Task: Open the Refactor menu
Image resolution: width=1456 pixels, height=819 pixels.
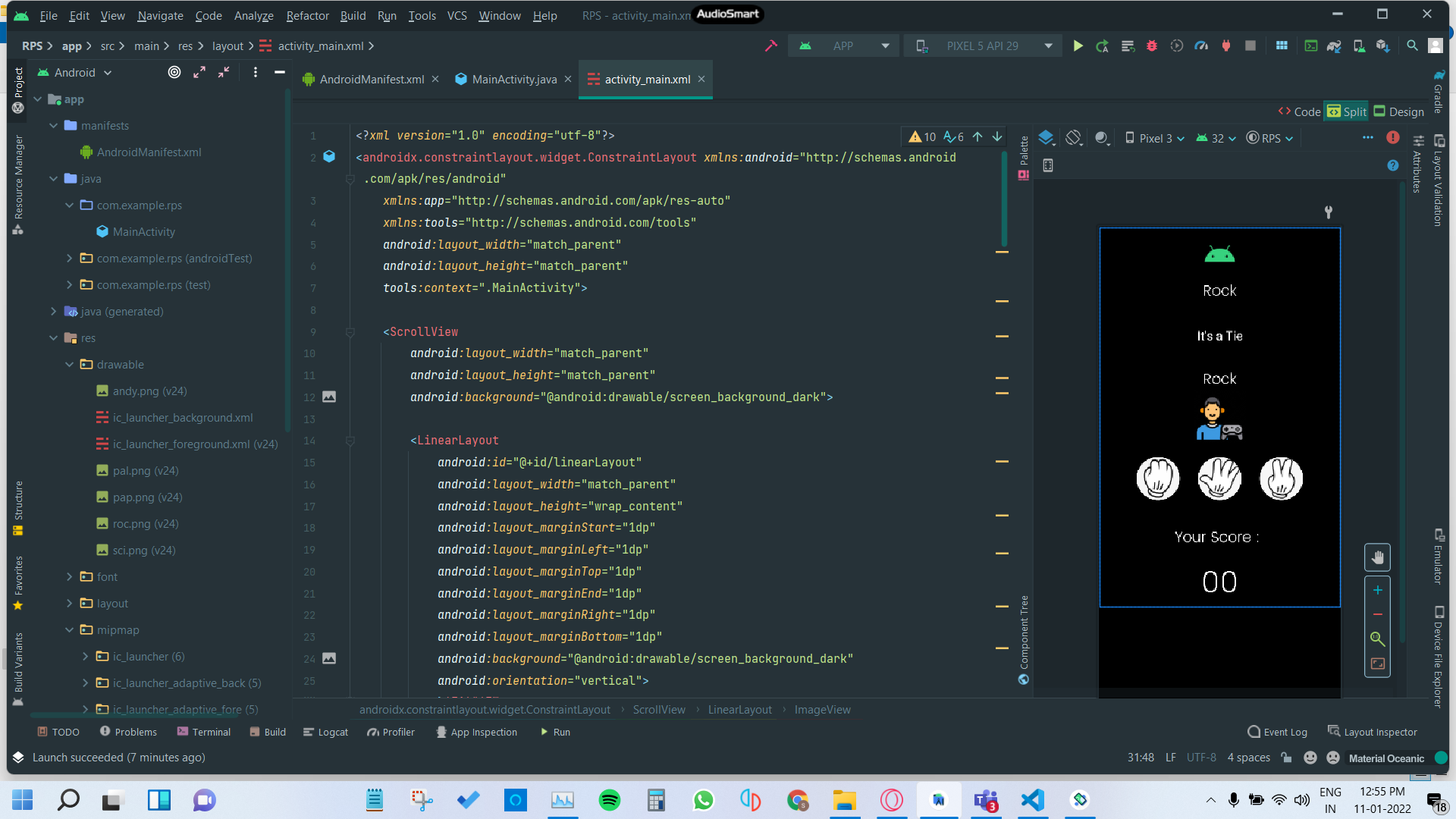Action: pyautogui.click(x=307, y=15)
